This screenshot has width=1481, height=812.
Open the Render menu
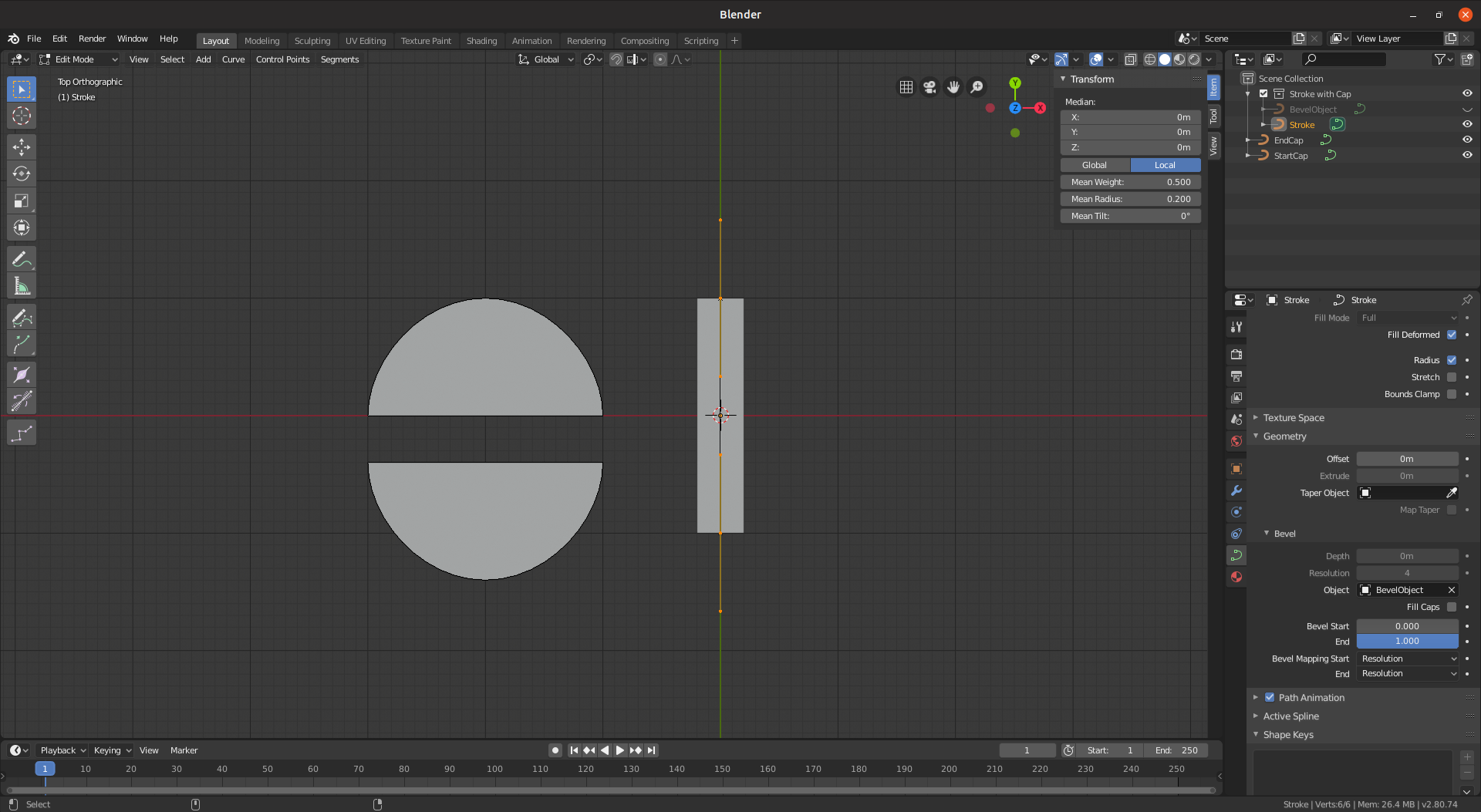pyautogui.click(x=92, y=39)
